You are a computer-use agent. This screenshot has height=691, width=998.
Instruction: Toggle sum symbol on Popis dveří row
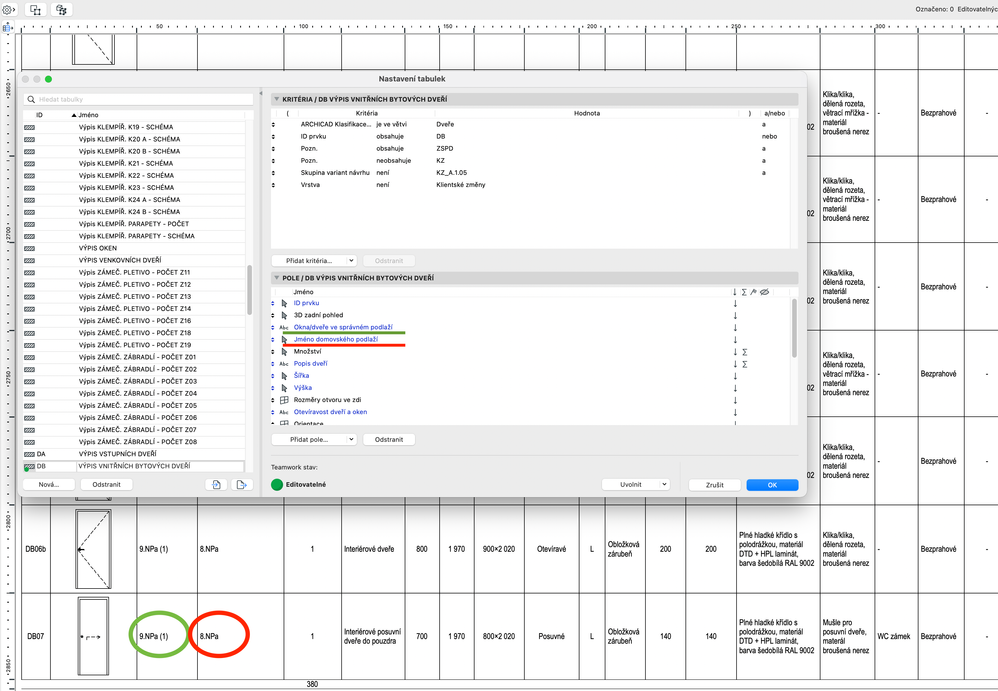pyautogui.click(x=745, y=364)
